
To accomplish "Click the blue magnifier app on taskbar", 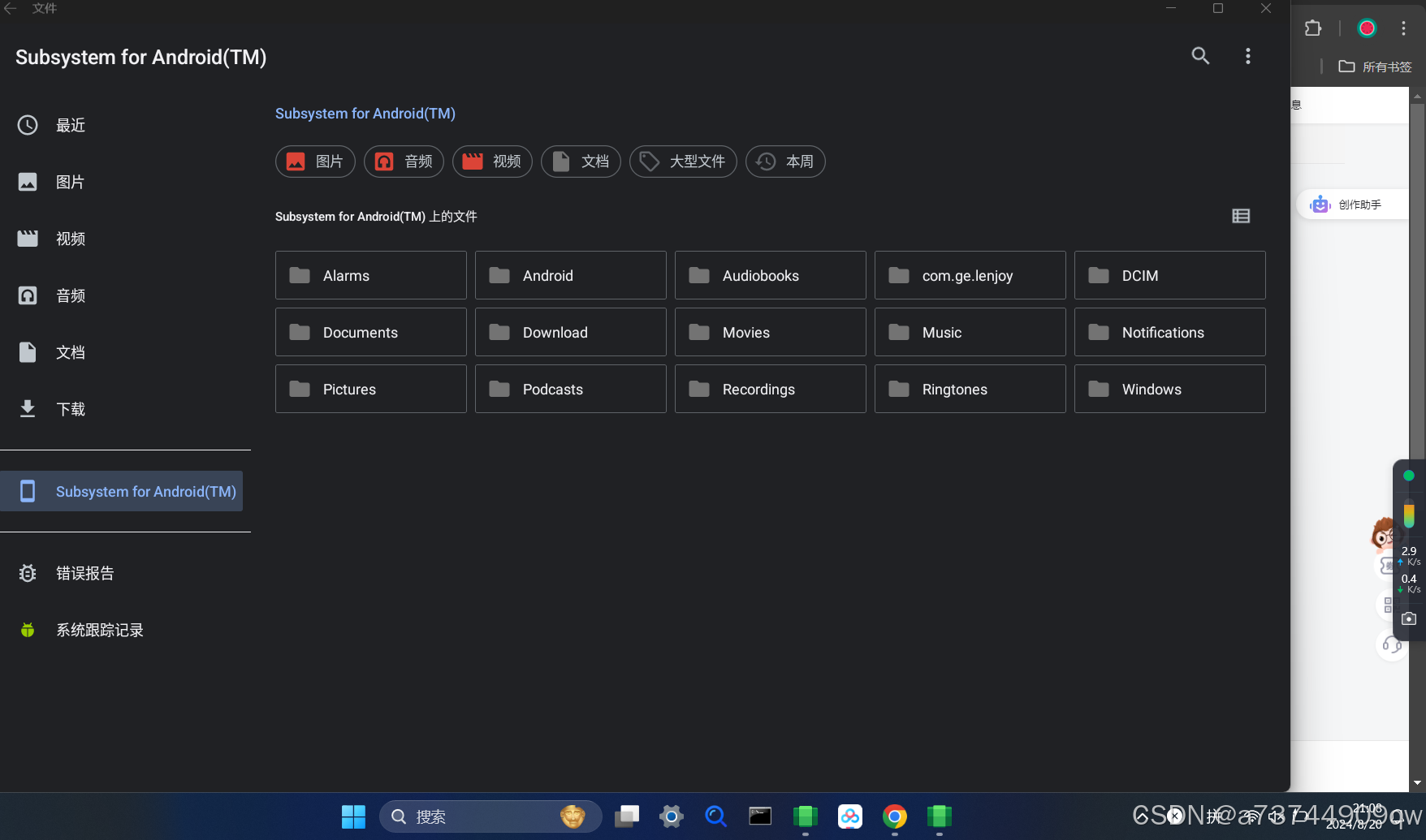I will [x=715, y=816].
